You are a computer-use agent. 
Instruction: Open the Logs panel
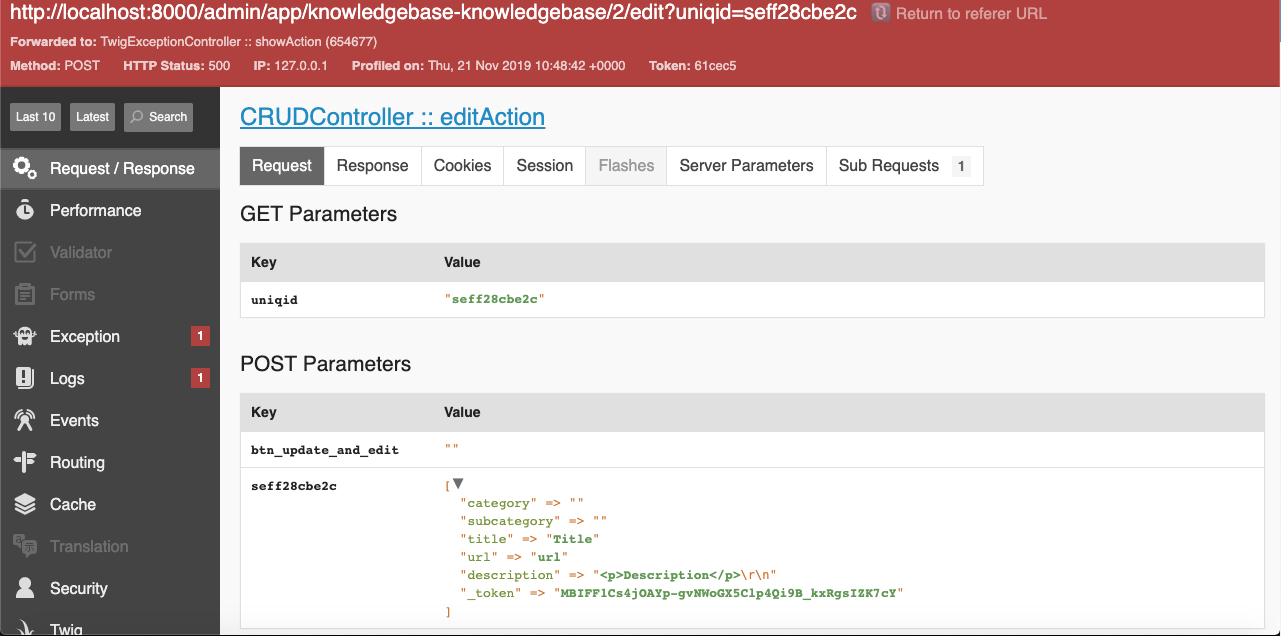point(110,378)
